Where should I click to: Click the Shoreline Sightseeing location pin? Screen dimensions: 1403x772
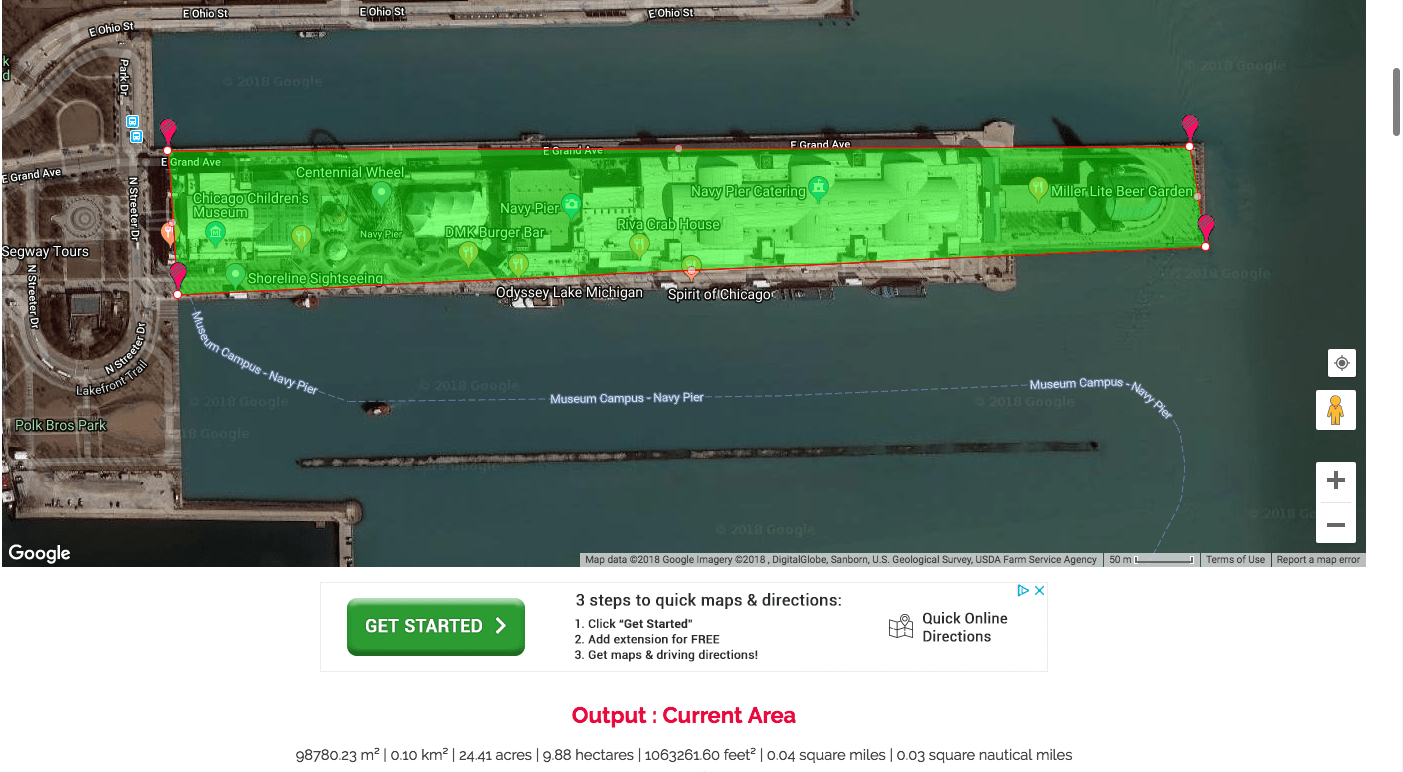pyautogui.click(x=235, y=273)
